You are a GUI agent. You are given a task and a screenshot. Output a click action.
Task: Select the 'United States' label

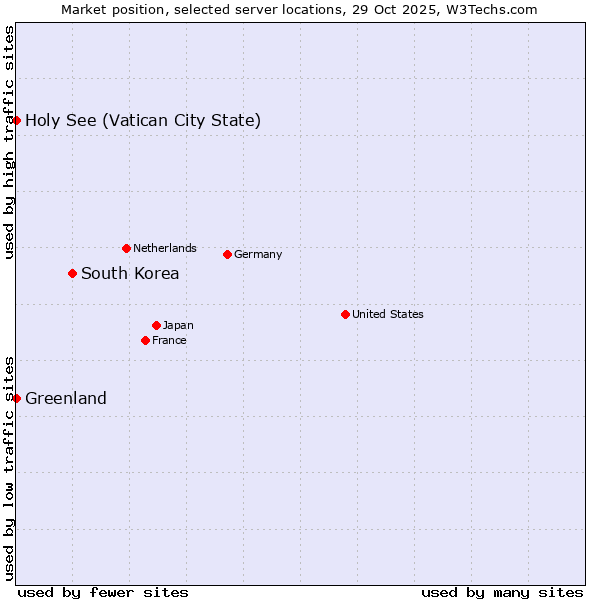pyautogui.click(x=388, y=314)
